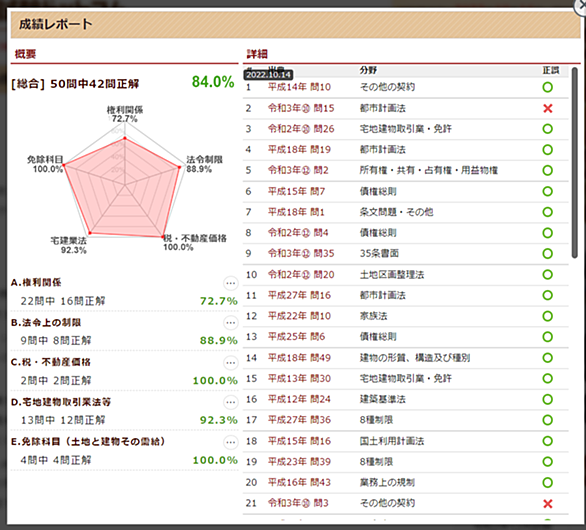
Task: Open details for A.権利関係 ellipsis button
Action: pos(231,283)
